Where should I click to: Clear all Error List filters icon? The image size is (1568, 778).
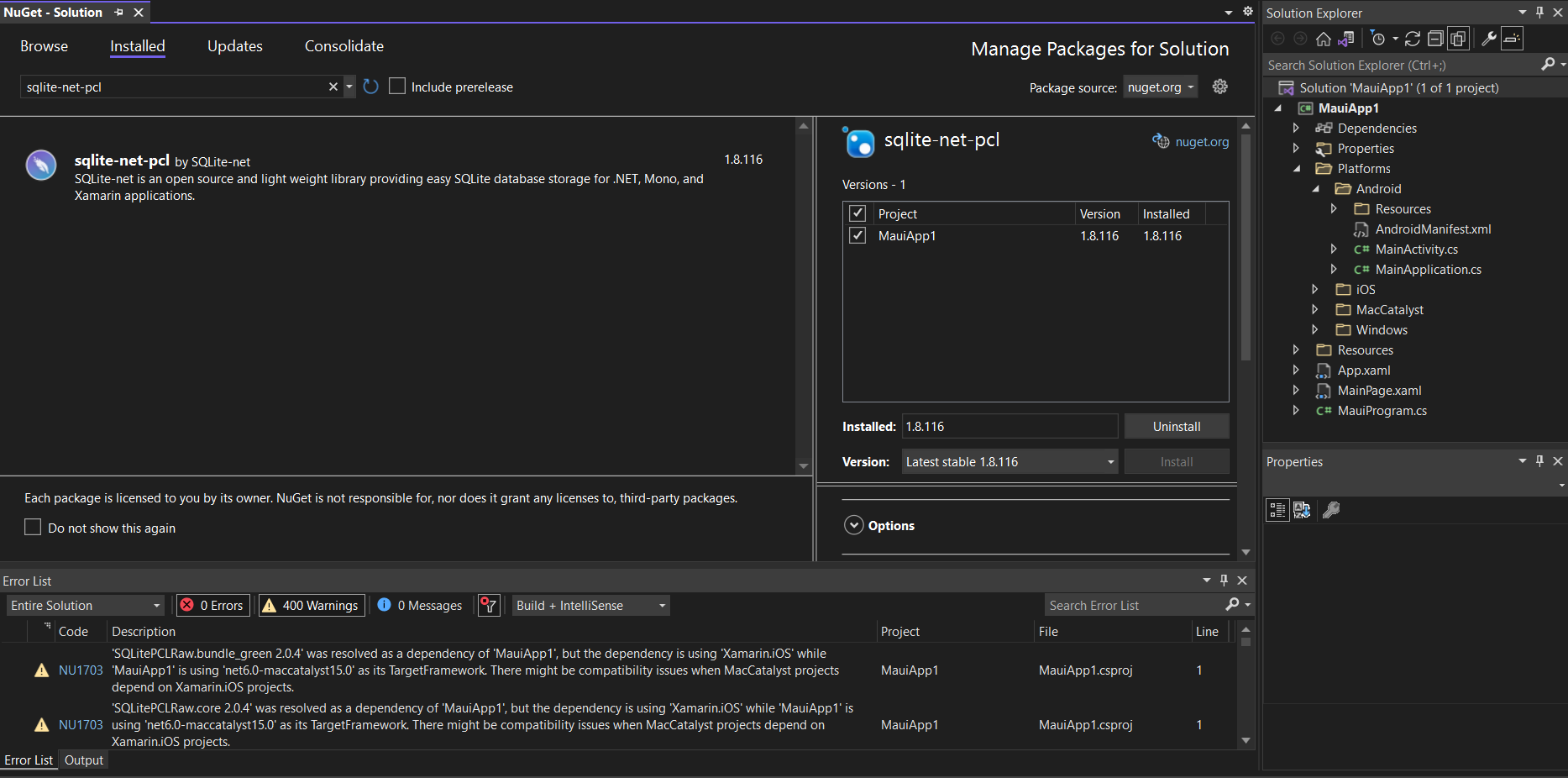(x=489, y=605)
